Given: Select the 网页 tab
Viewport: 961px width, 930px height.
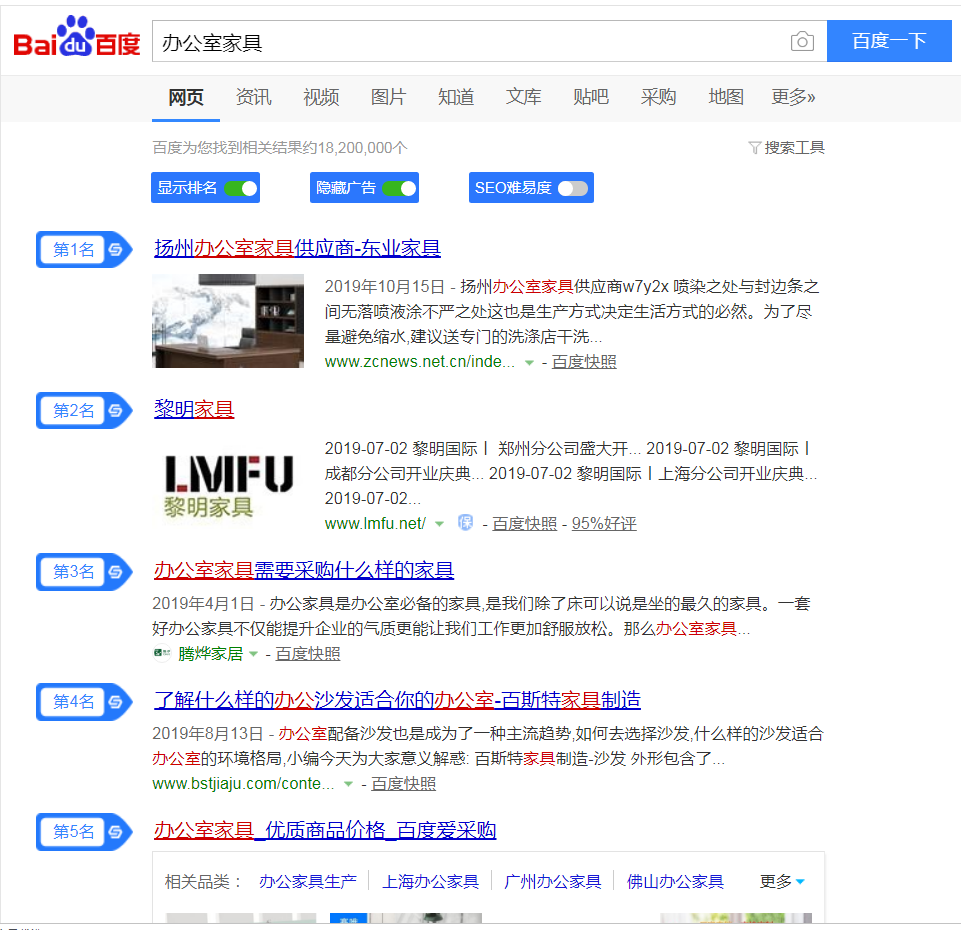Looking at the screenshot, I should point(186,97).
